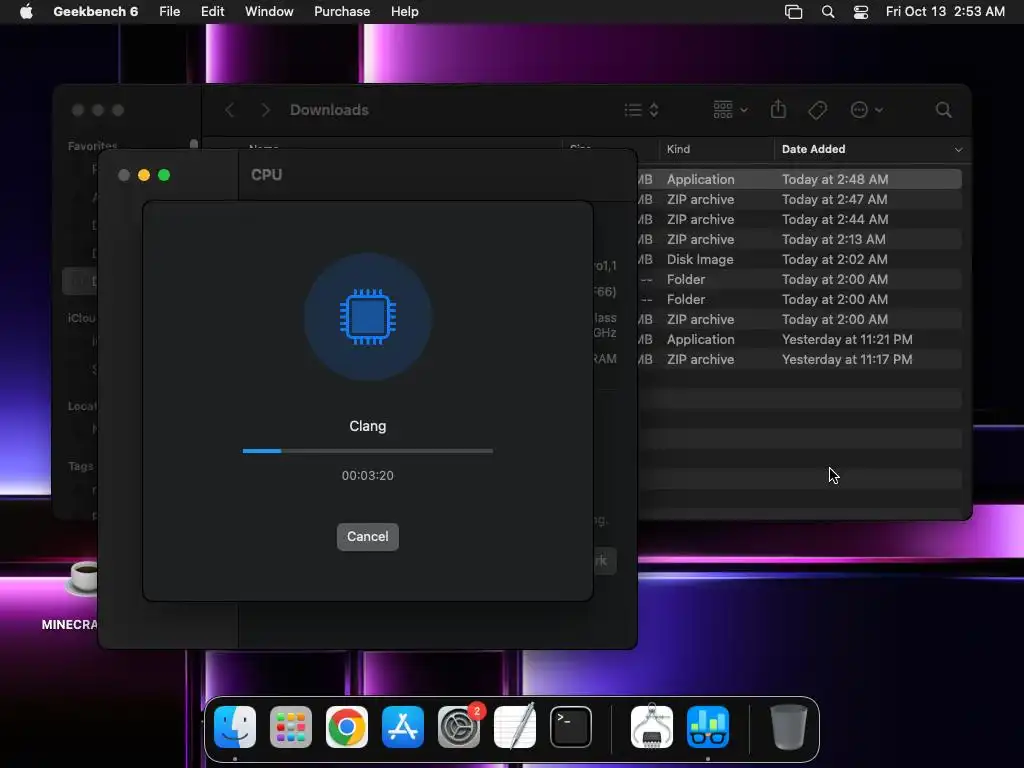Open Google Chrome from the Dock

click(x=347, y=727)
